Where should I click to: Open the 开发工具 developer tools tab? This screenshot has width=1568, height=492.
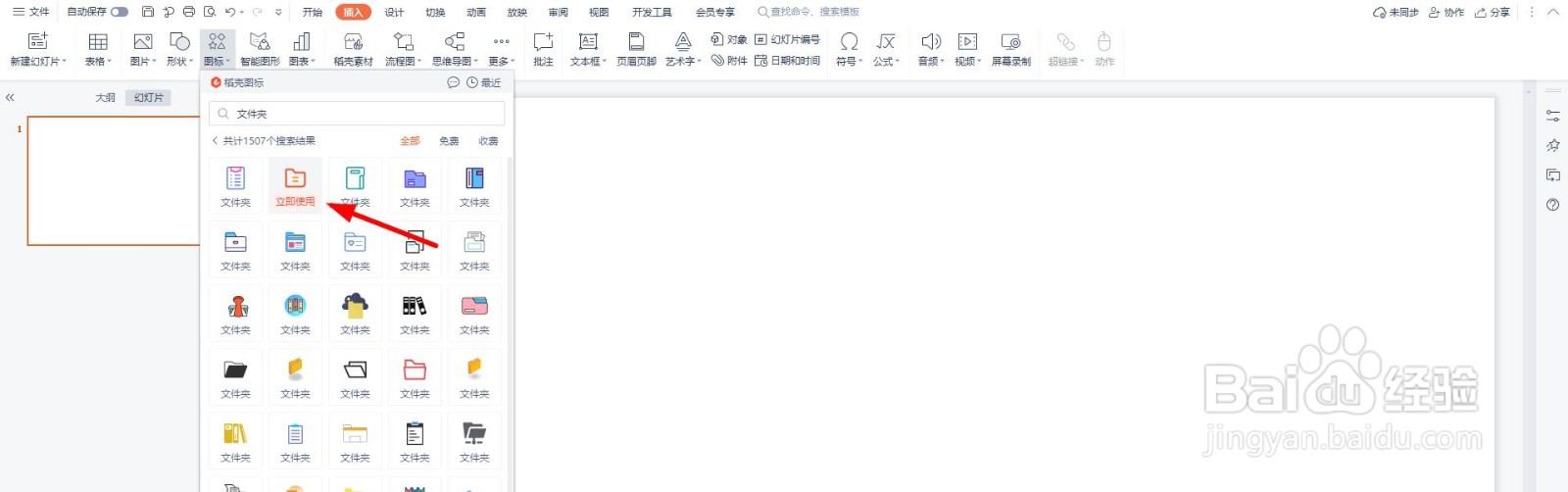(x=652, y=12)
